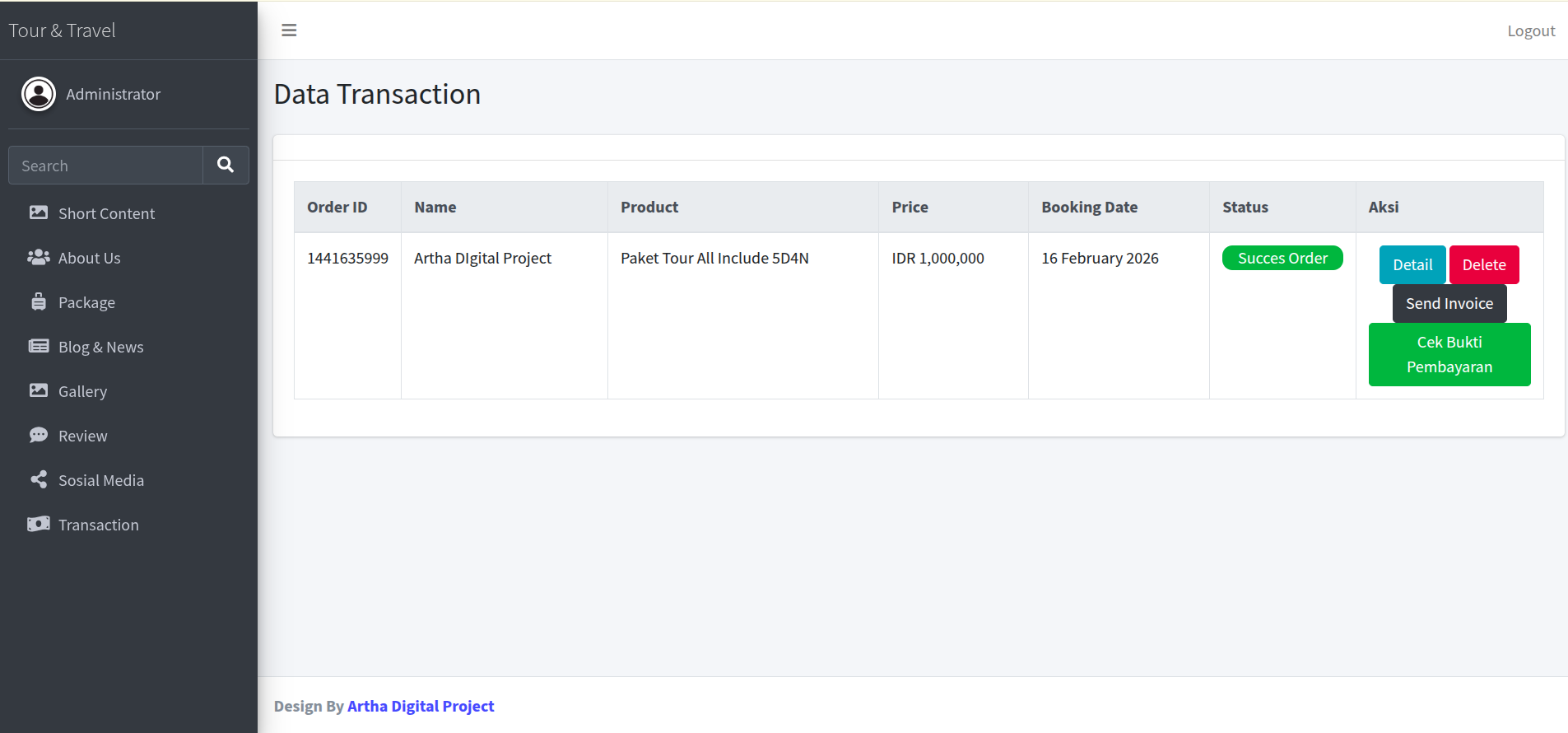
Task: Click the Package suitcase icon
Action: (x=39, y=301)
